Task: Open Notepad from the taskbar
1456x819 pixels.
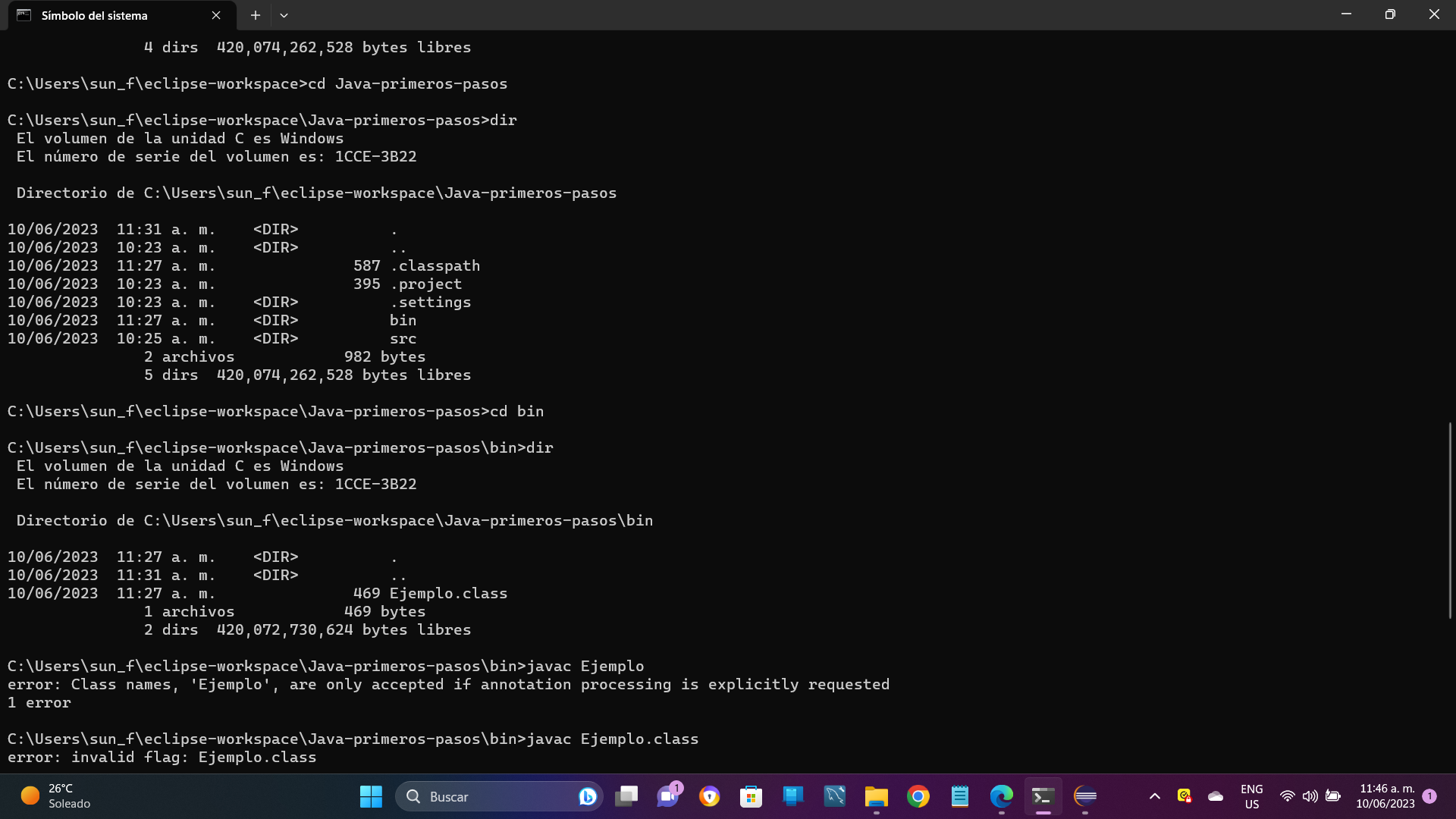Action: 960,796
